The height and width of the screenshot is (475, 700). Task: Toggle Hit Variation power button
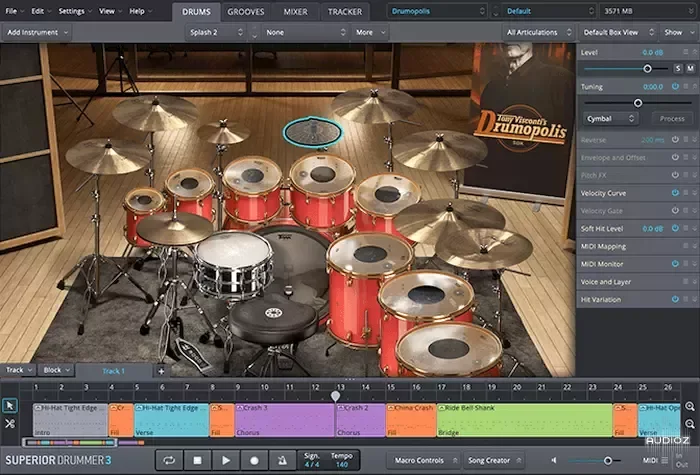(675, 299)
